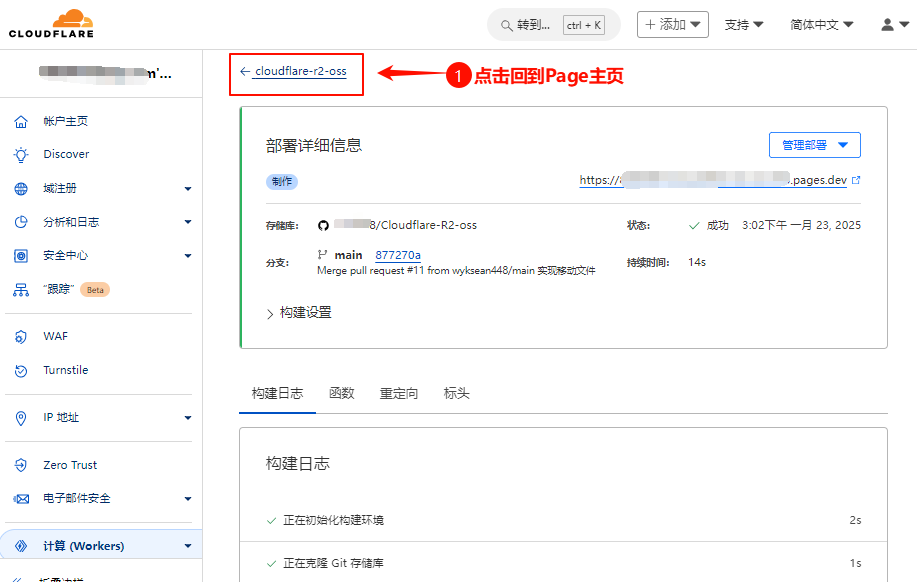
Task: Open commit 877270a link
Action: [398, 255]
